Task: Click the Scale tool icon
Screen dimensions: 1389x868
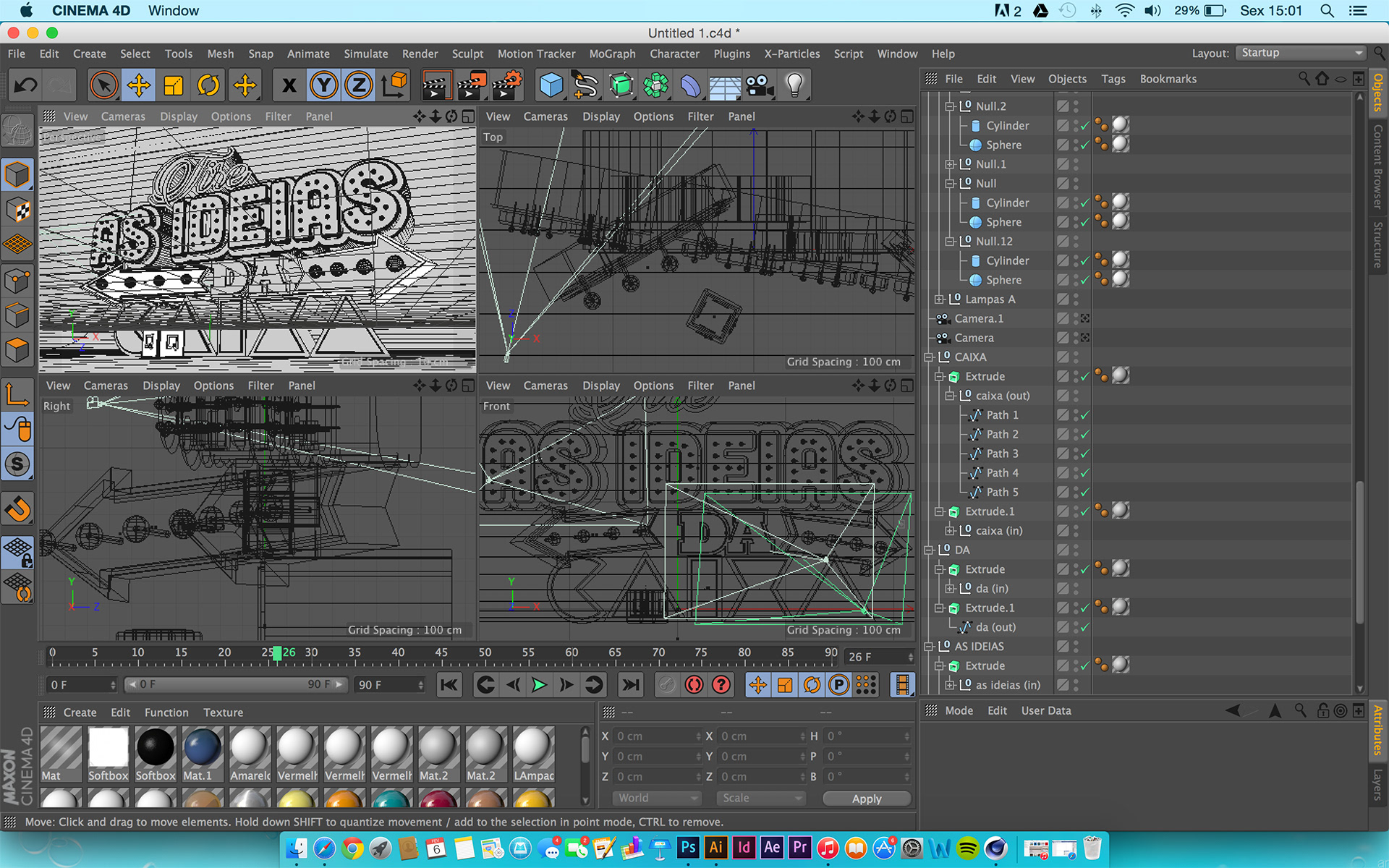Action: click(x=174, y=85)
